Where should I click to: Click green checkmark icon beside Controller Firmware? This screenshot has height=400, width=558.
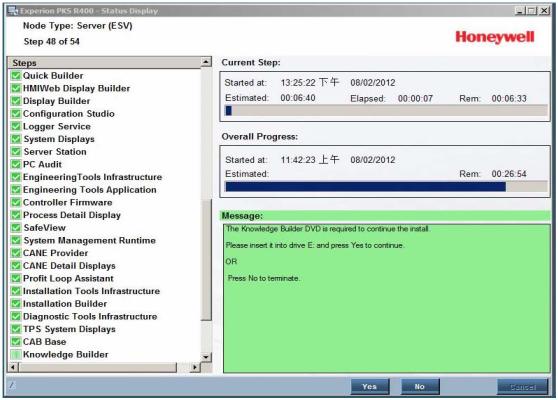[16, 202]
